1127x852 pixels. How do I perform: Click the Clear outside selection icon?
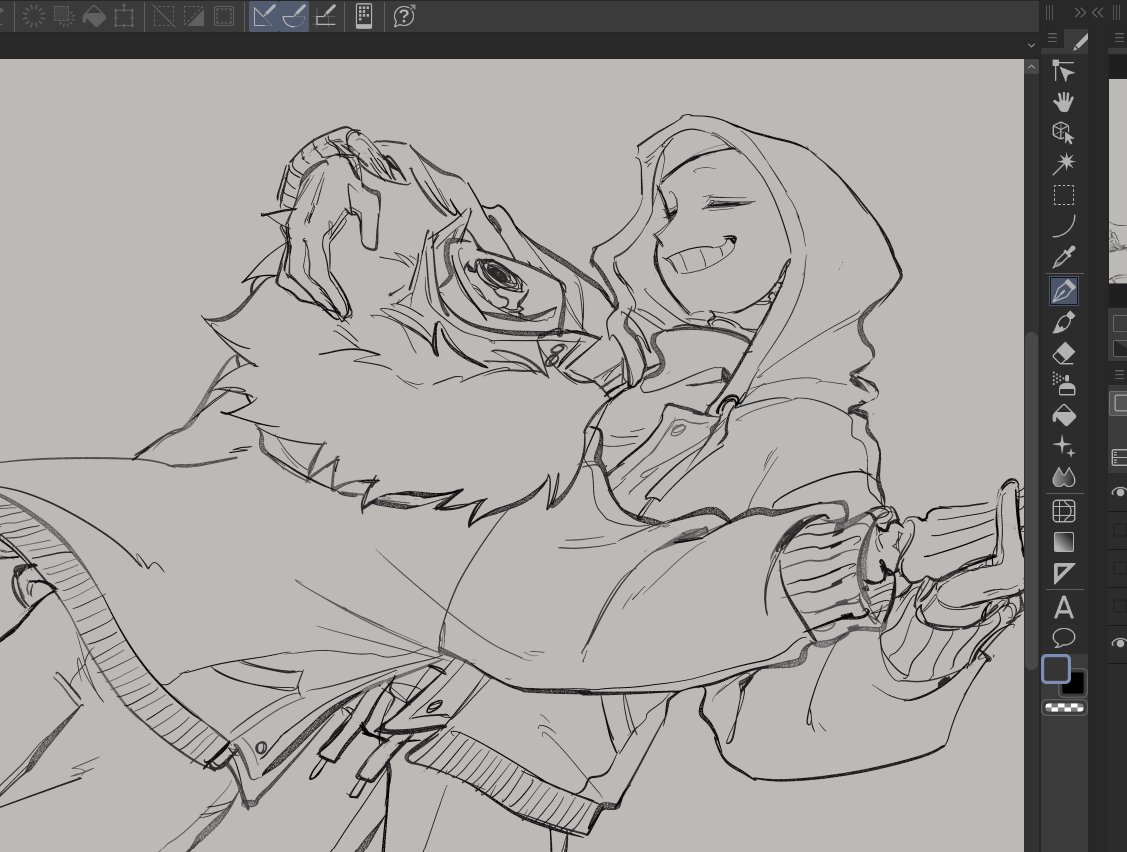(64, 16)
